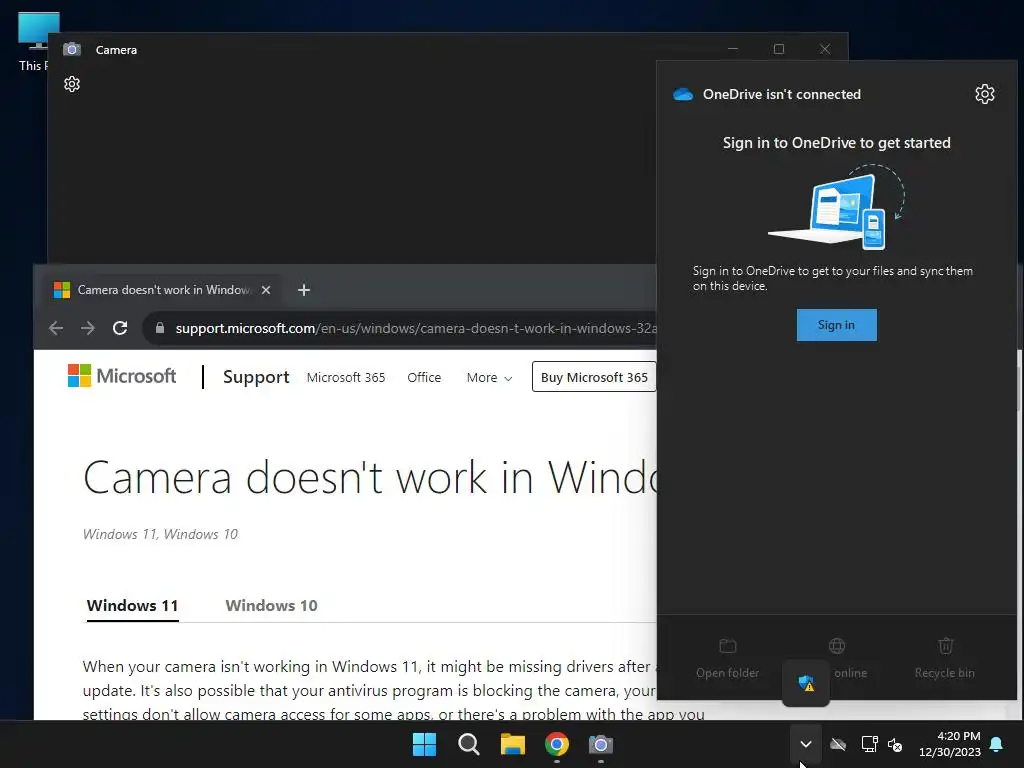Click 'Camera doesn't work in Windows' page heading
The height and width of the screenshot is (768, 1024).
point(370,477)
